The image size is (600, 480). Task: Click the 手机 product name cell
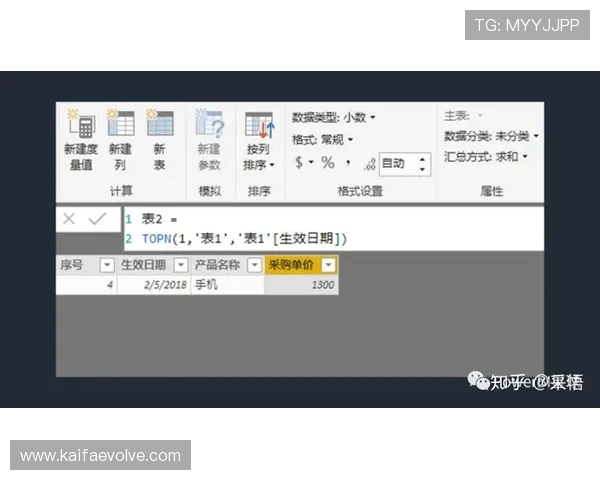(x=227, y=285)
